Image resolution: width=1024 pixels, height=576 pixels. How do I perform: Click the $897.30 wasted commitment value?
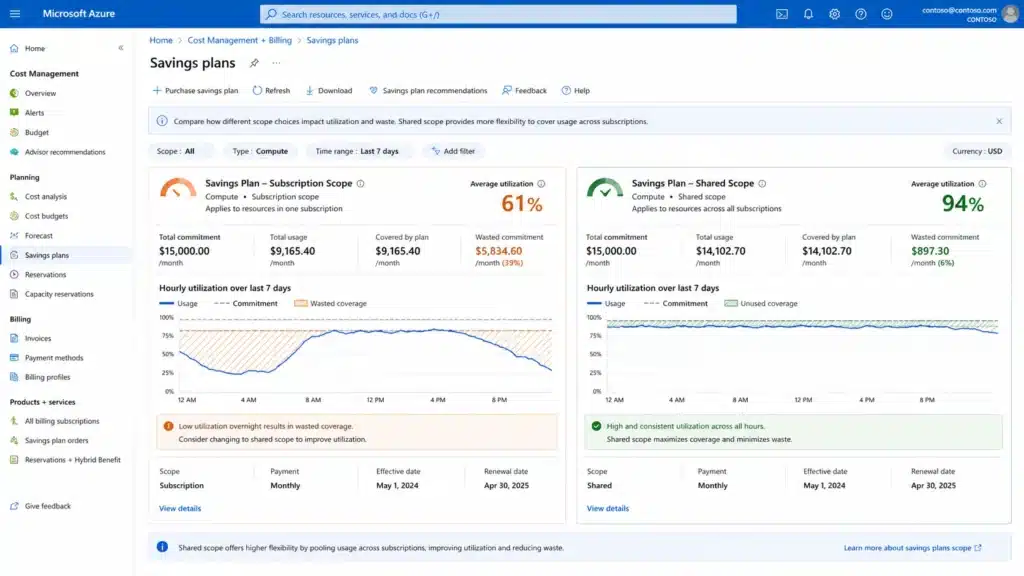930,251
